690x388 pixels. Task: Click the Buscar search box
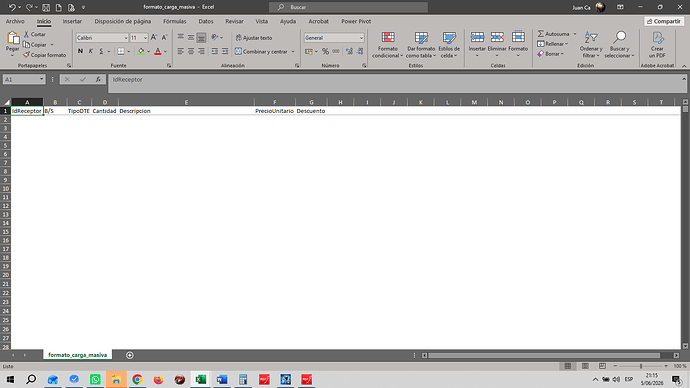(348, 7)
